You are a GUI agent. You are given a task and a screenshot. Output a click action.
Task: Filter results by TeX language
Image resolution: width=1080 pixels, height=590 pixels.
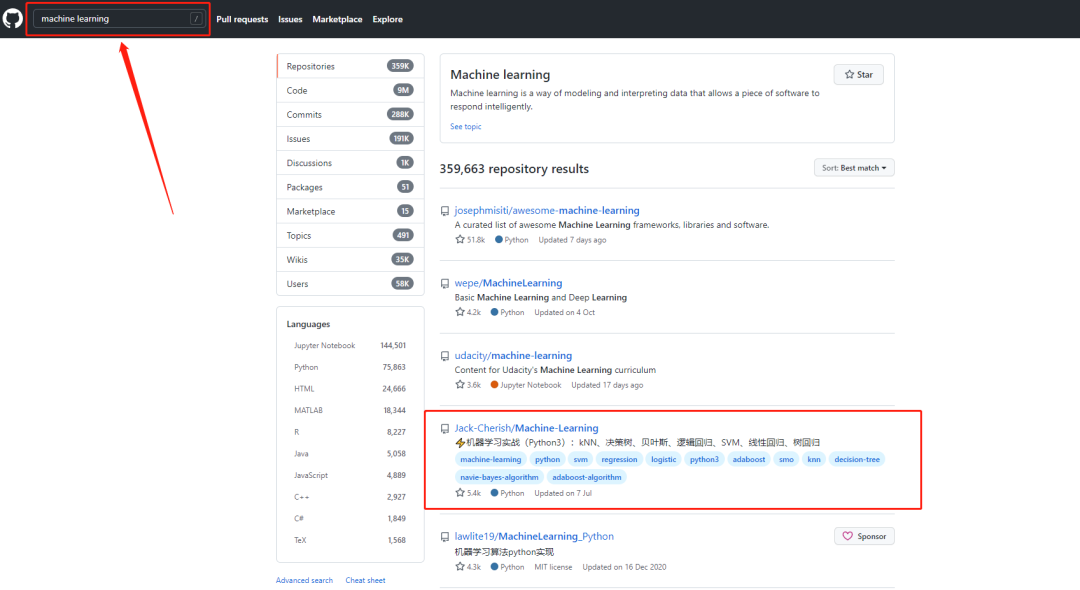click(x=350, y=540)
